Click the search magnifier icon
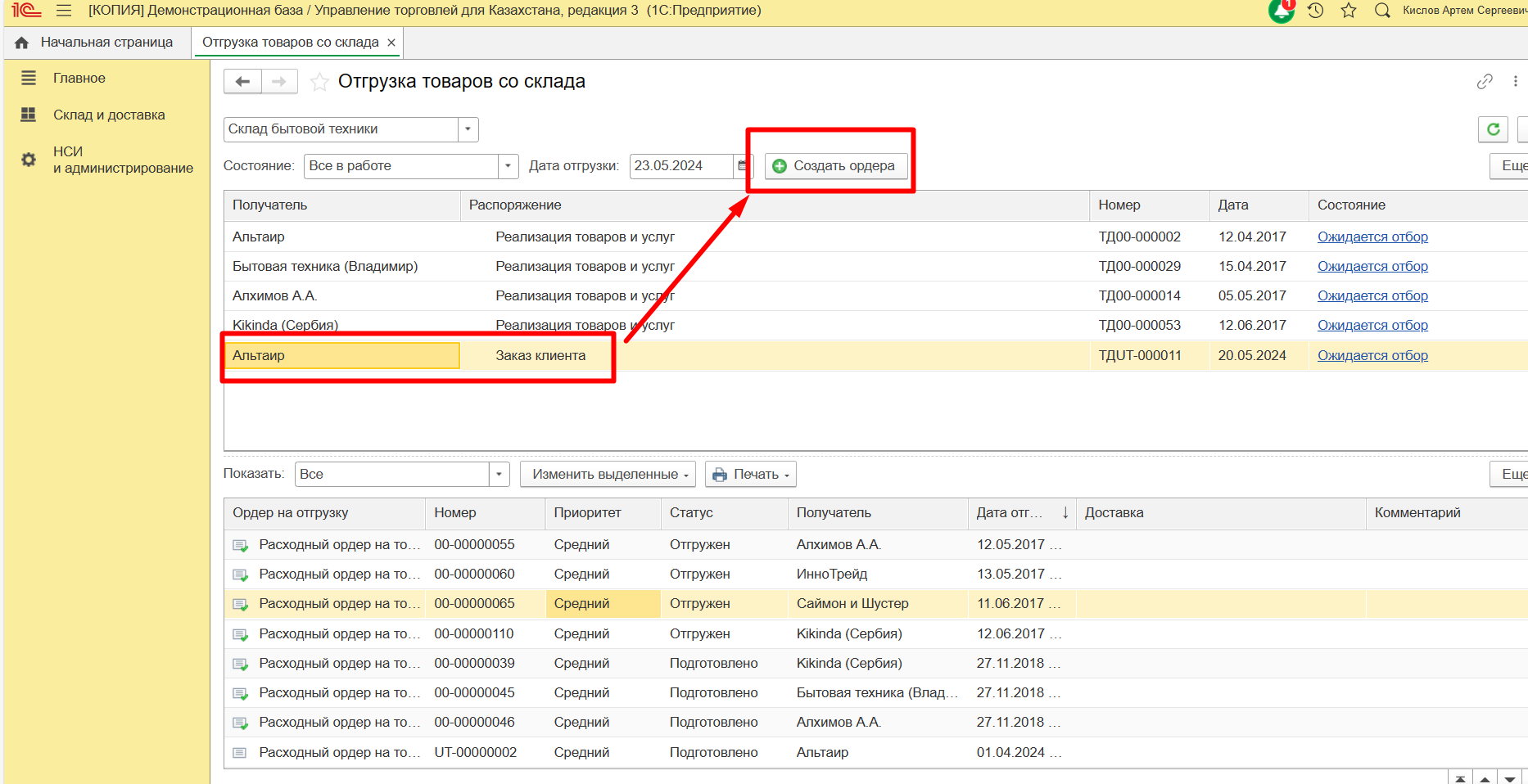The height and width of the screenshot is (784, 1528). [1382, 11]
